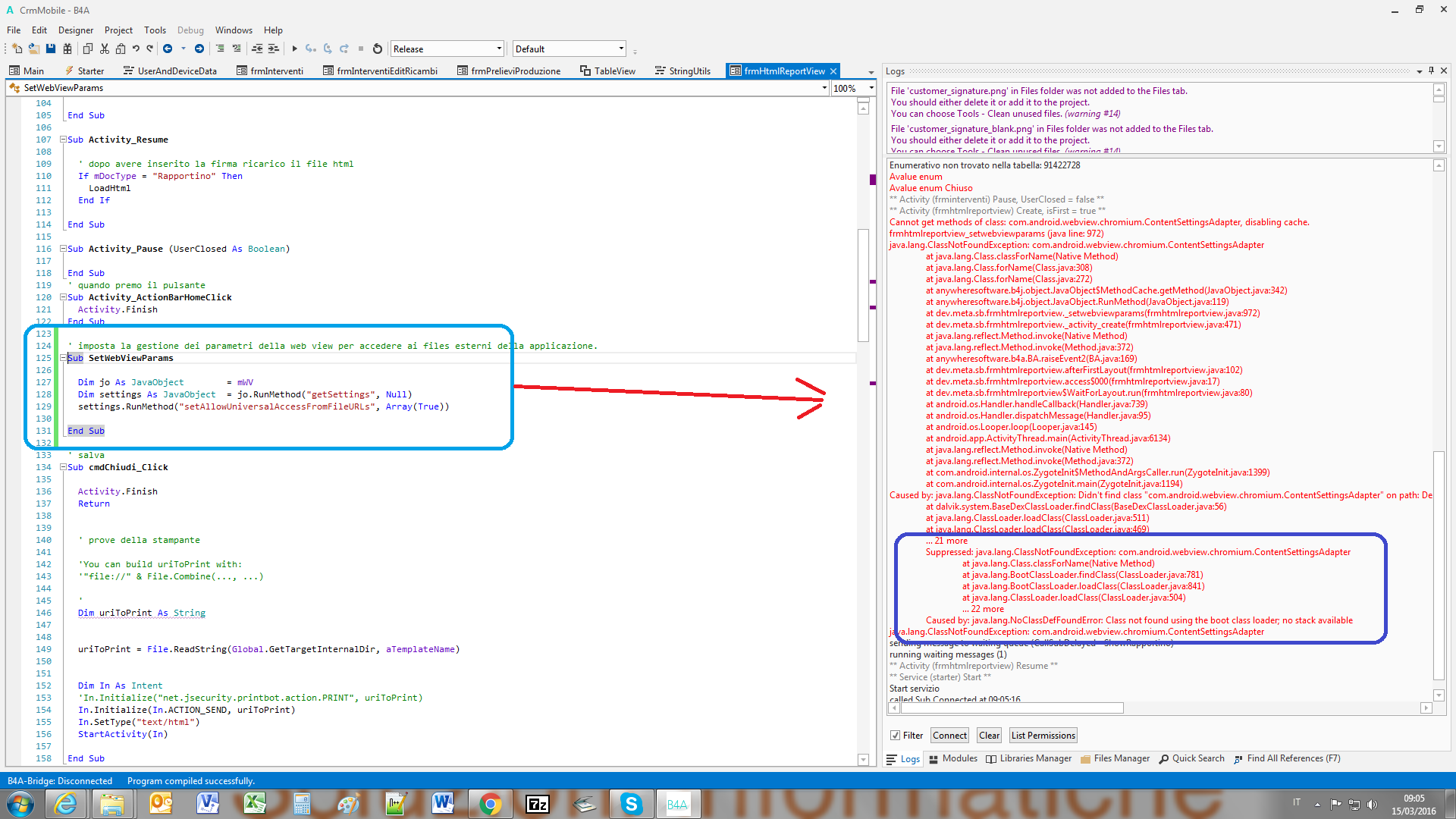Open the Designer menu
The width and height of the screenshot is (1456, 819).
[76, 30]
